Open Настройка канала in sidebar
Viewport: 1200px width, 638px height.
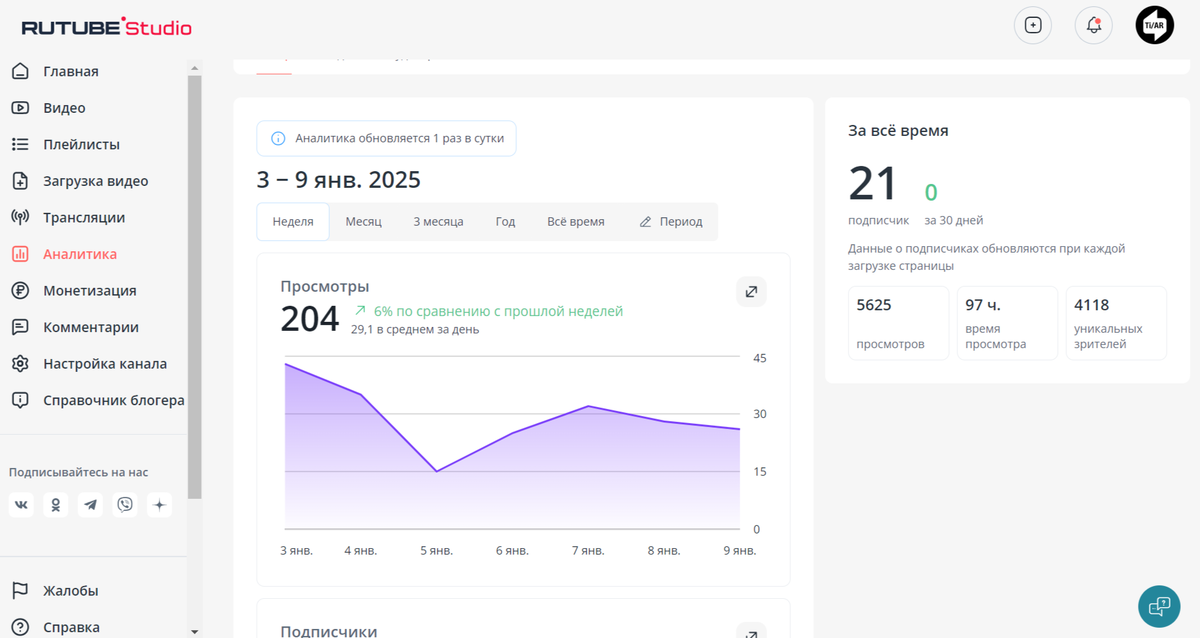click(105, 363)
